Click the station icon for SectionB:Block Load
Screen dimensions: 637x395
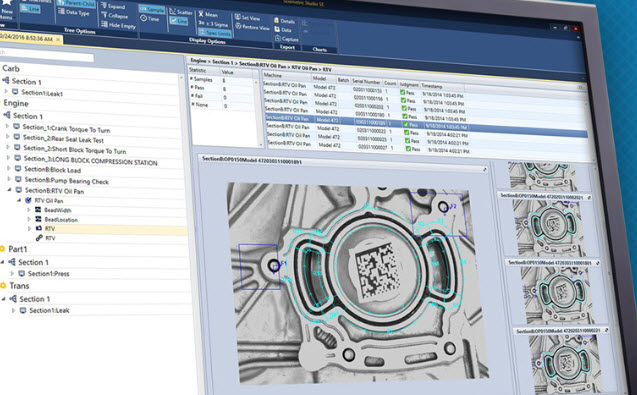coord(18,168)
